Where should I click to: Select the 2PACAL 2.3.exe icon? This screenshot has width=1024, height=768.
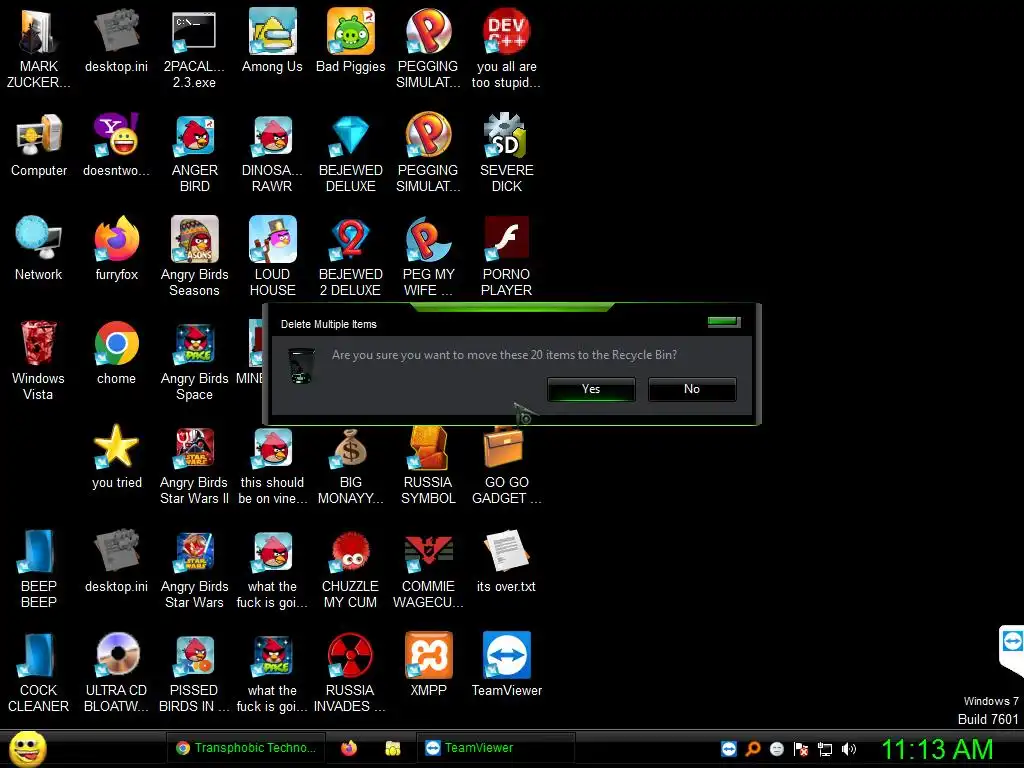pos(194,49)
